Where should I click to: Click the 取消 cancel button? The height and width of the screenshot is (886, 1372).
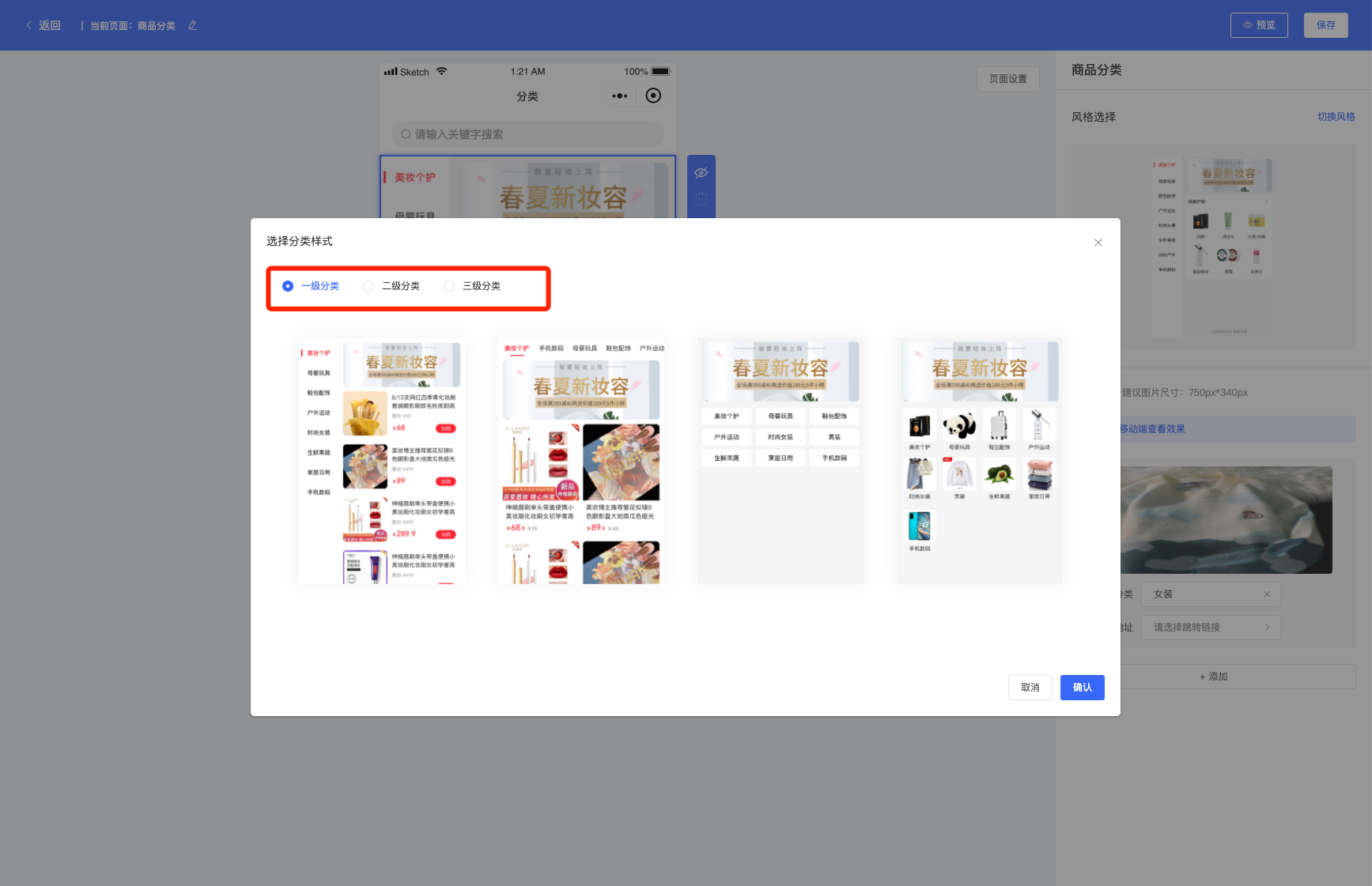[1030, 688]
